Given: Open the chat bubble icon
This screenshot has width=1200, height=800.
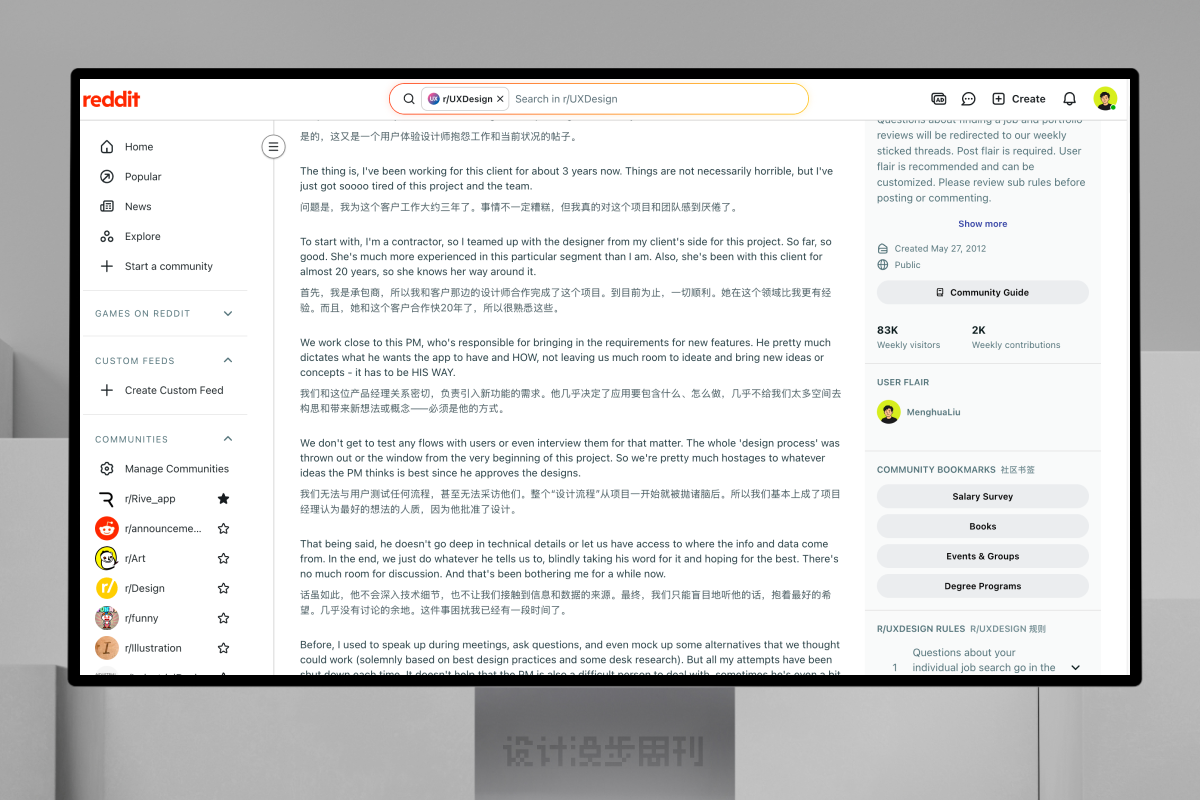Looking at the screenshot, I should 968,99.
